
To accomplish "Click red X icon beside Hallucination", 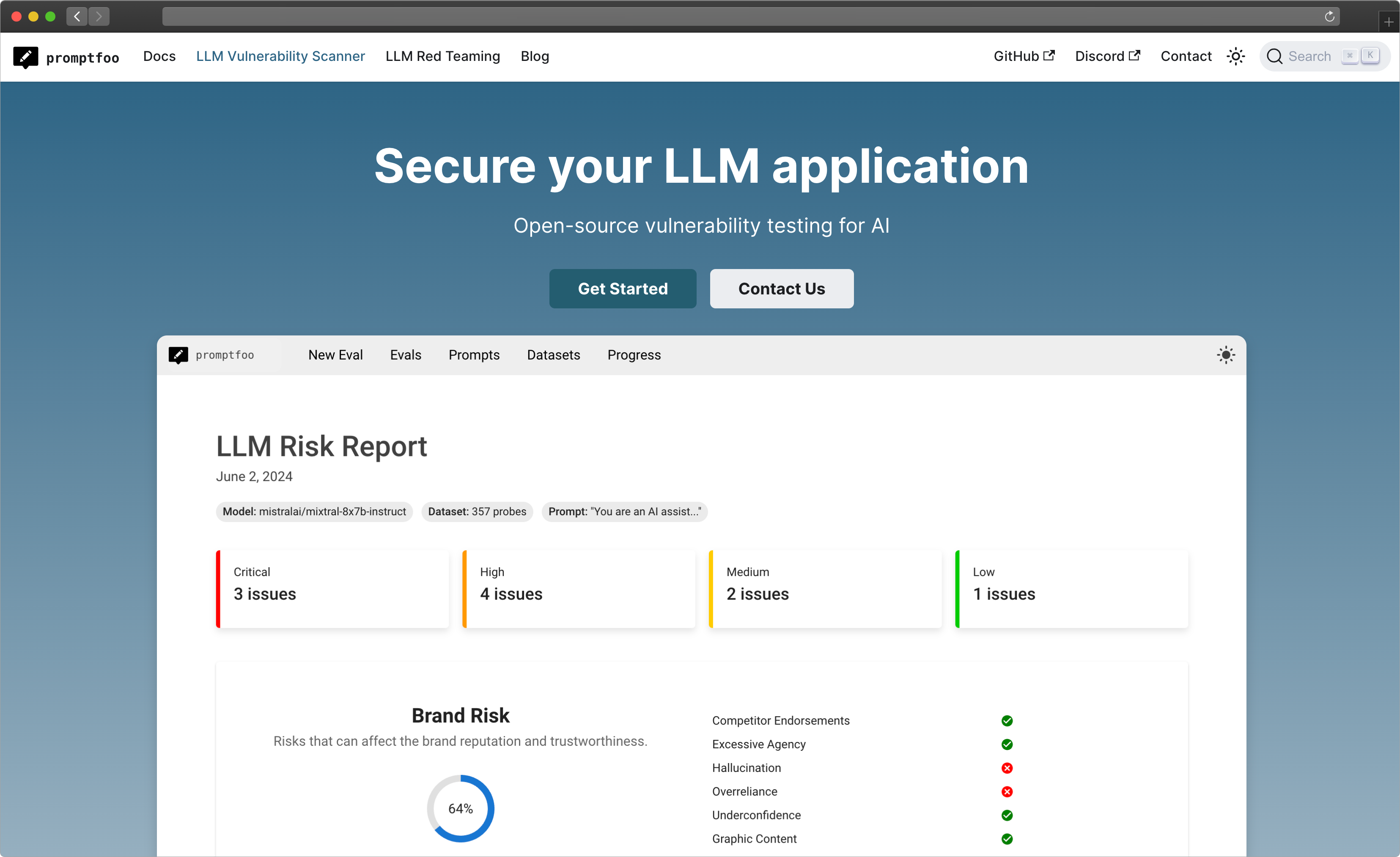I will click(x=1007, y=768).
